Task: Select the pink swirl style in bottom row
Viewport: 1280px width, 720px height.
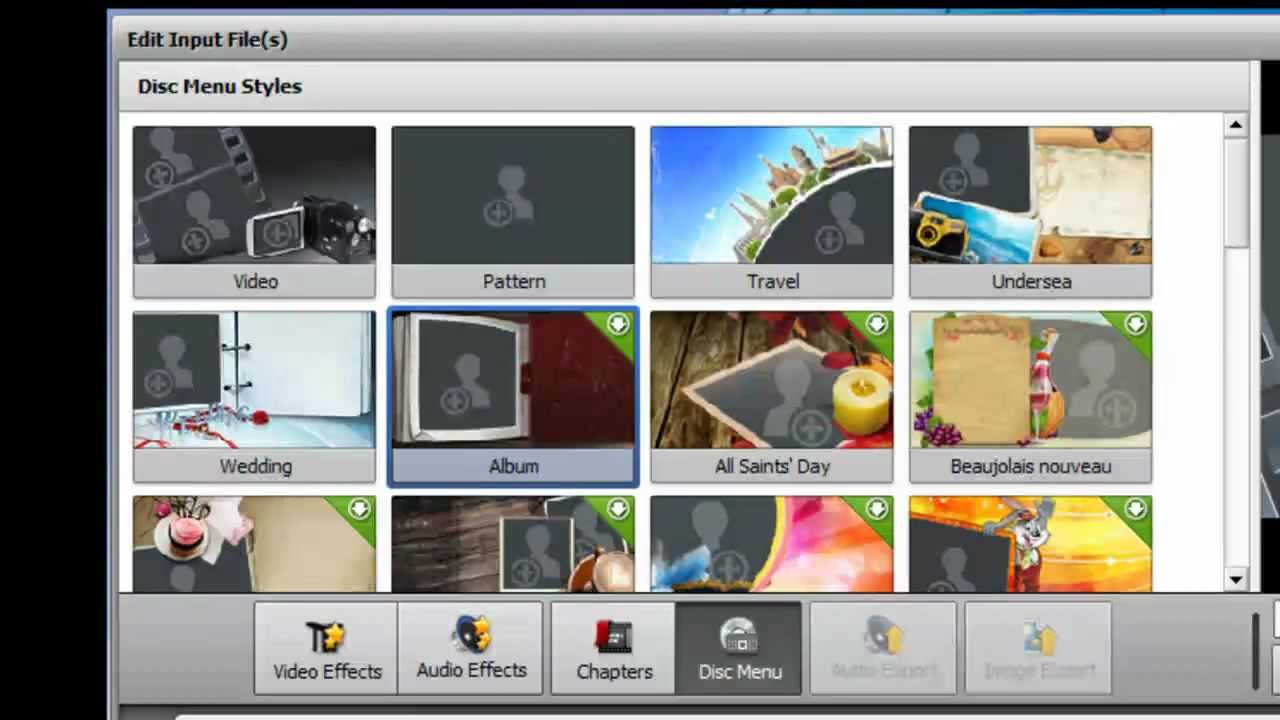Action: [772, 543]
